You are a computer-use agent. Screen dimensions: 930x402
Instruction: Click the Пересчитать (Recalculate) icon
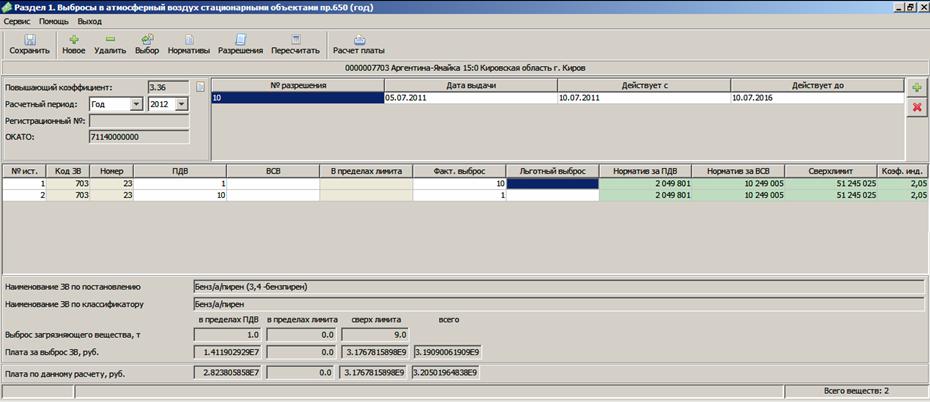pyautogui.click(x=294, y=43)
